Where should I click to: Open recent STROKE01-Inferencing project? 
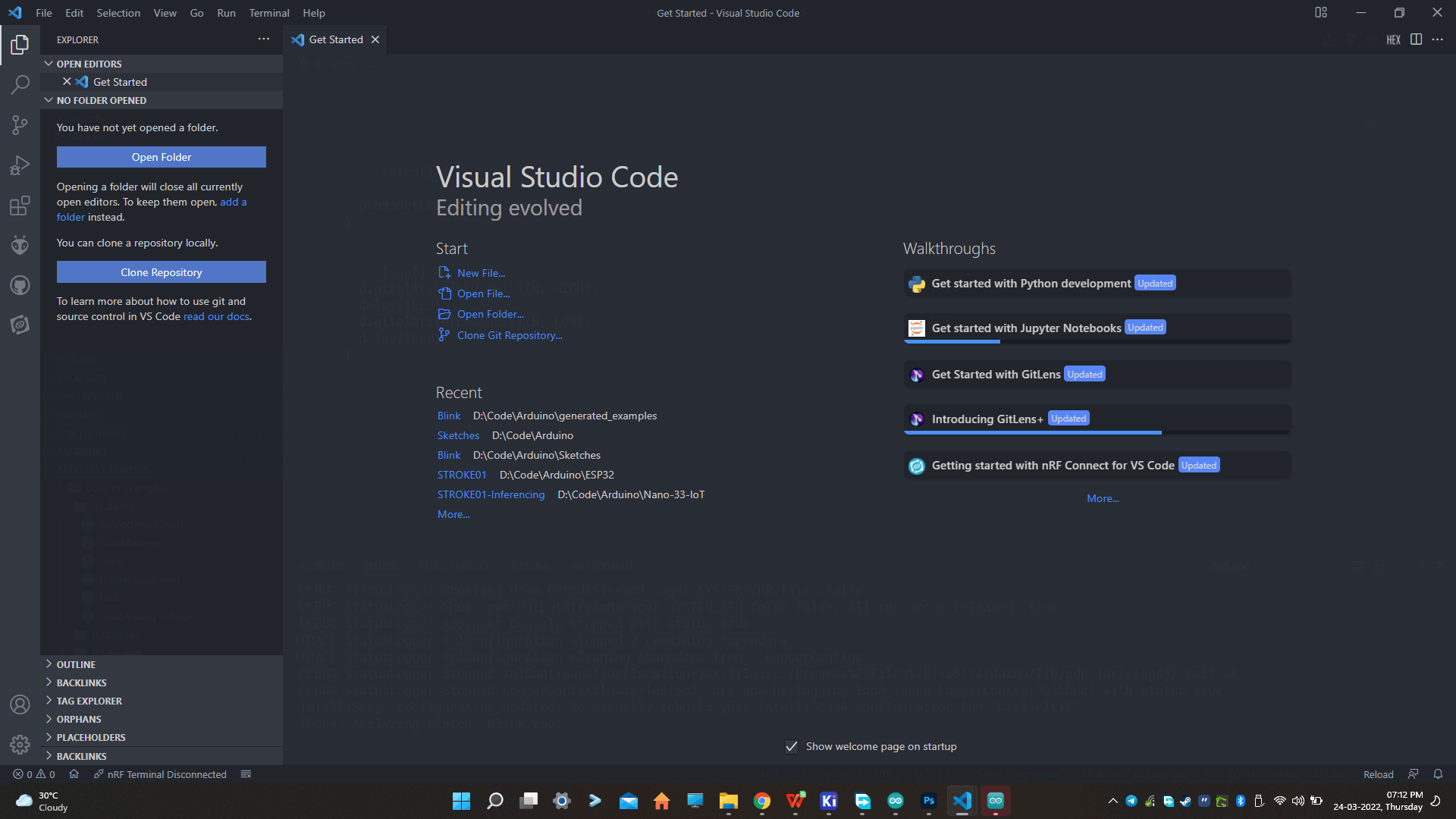pos(491,494)
